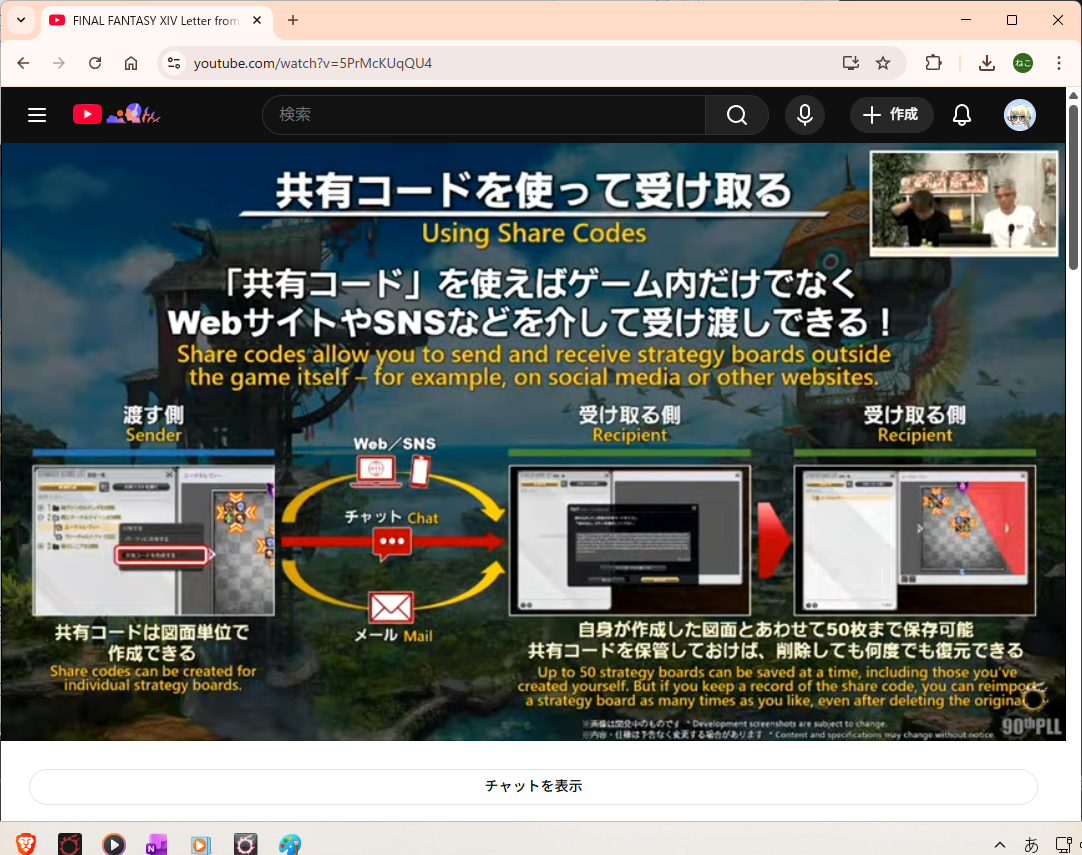Open a new browser tab
The image size is (1082, 855).
pyautogui.click(x=293, y=20)
